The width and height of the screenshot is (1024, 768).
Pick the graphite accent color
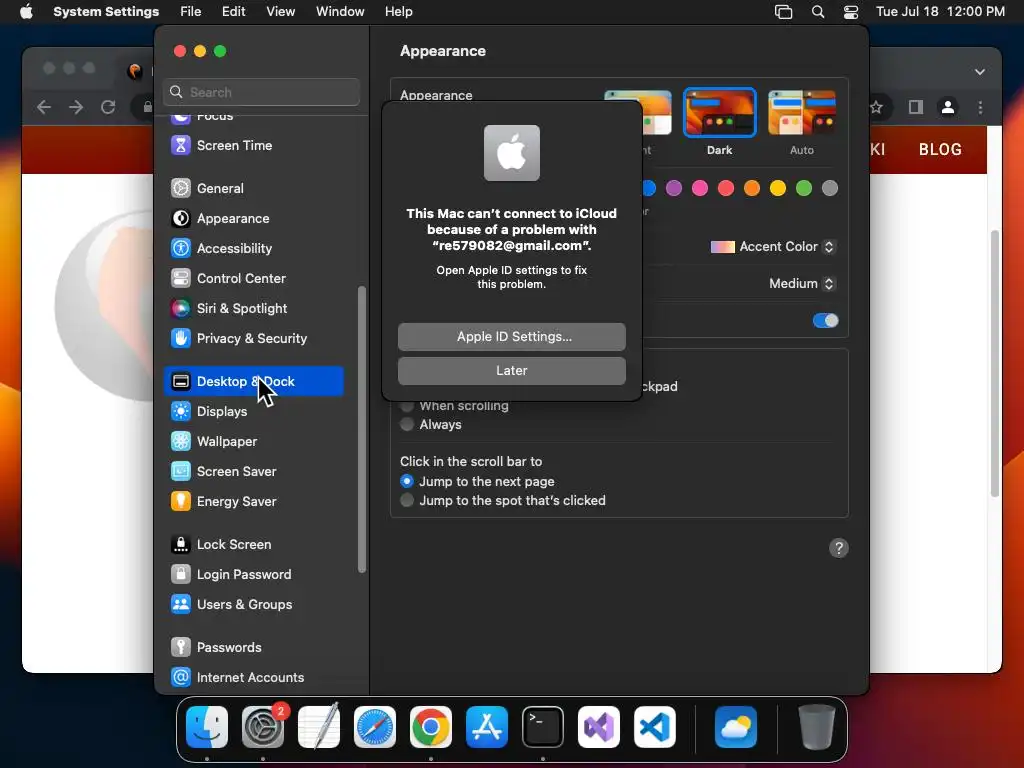829,188
